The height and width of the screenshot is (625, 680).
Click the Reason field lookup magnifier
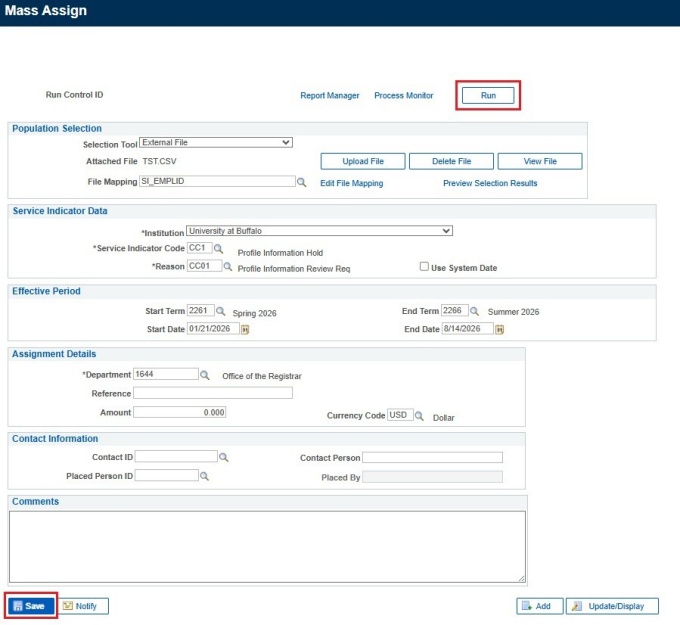click(x=228, y=267)
